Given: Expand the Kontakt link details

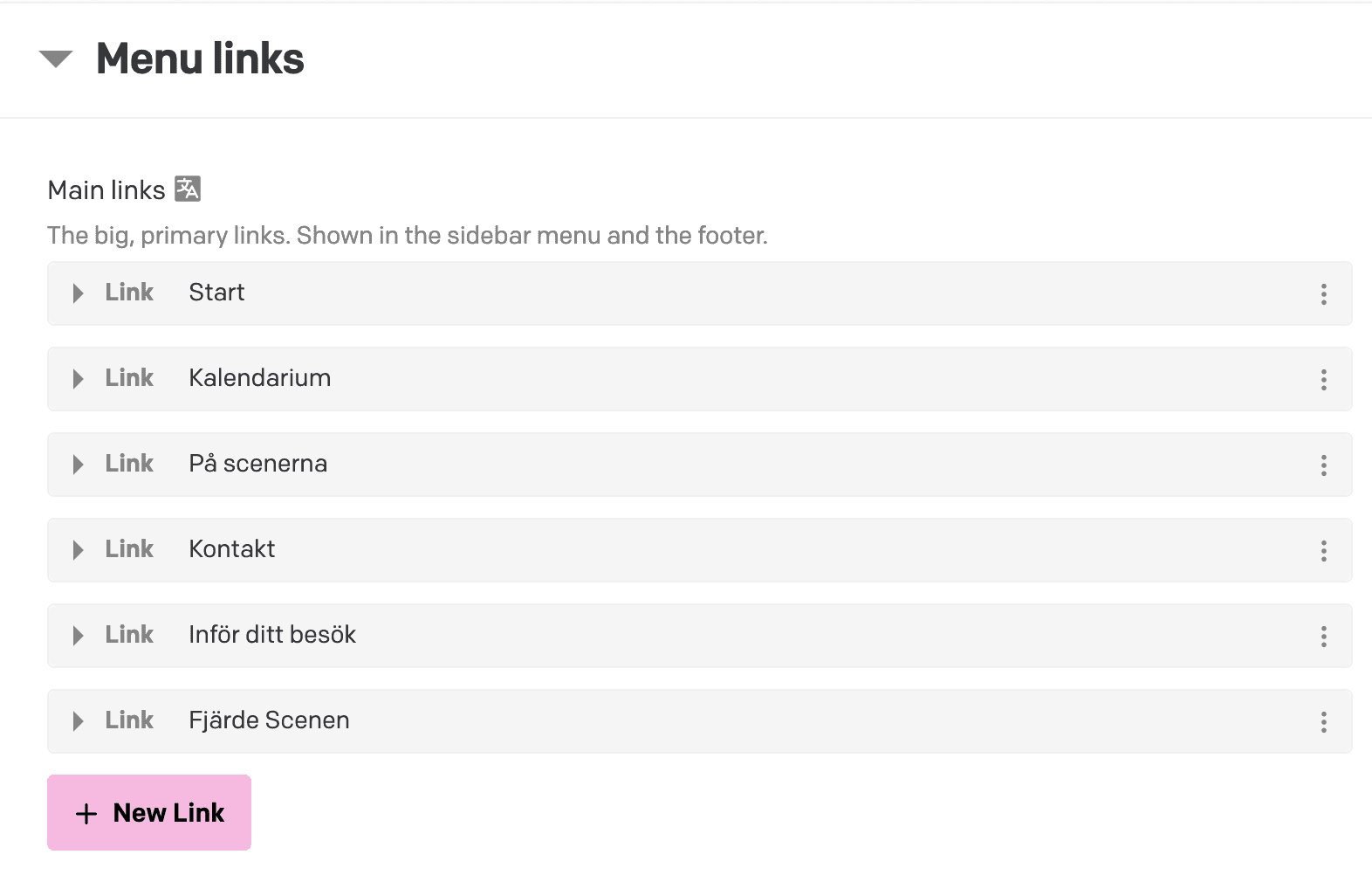Looking at the screenshot, I should tap(79, 550).
